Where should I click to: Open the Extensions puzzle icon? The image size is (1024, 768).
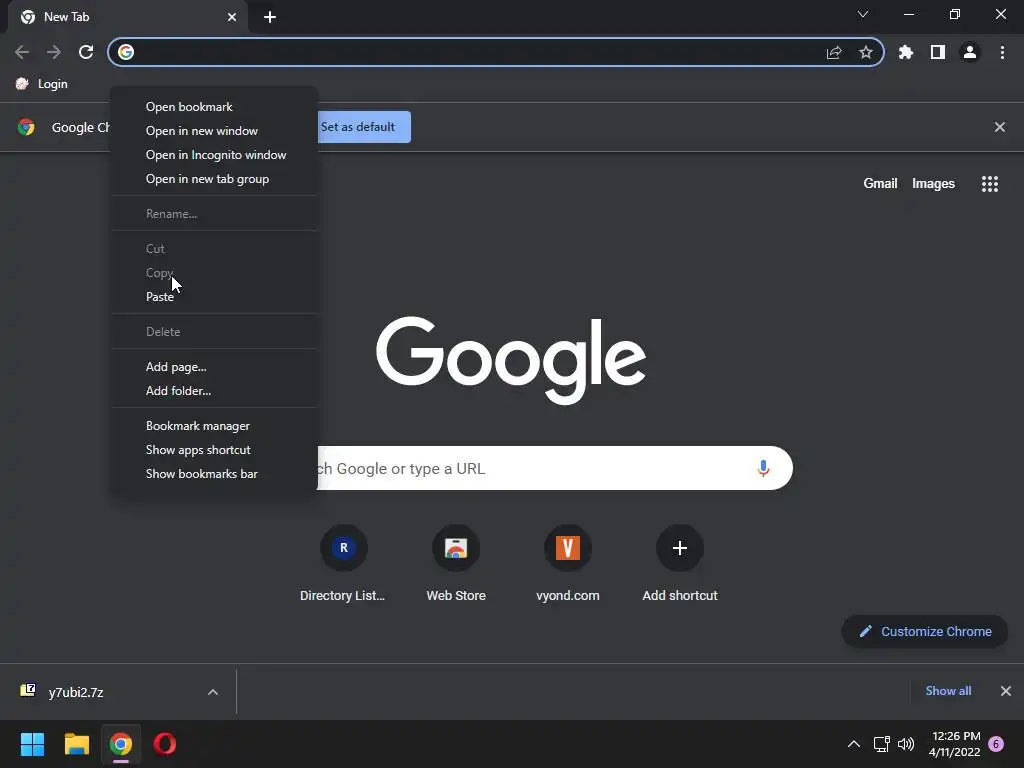click(906, 52)
